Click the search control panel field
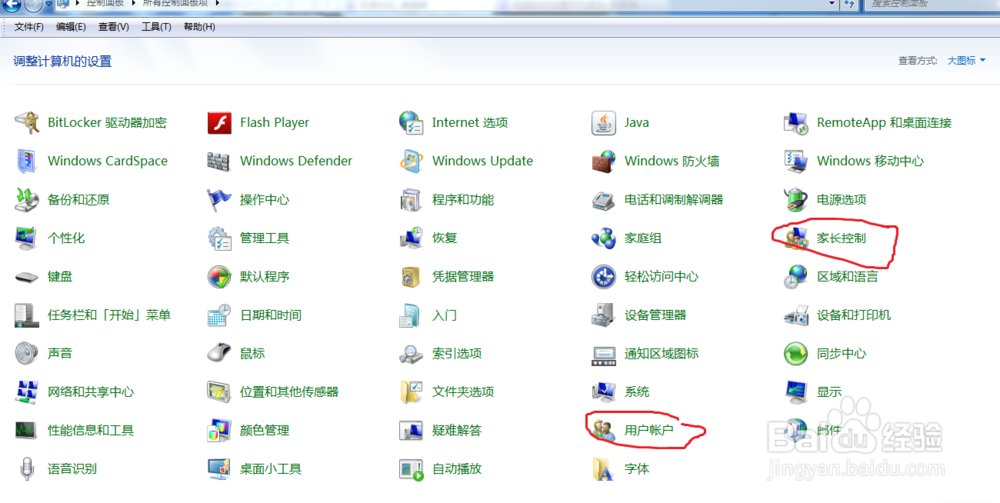 pyautogui.click(x=931, y=4)
